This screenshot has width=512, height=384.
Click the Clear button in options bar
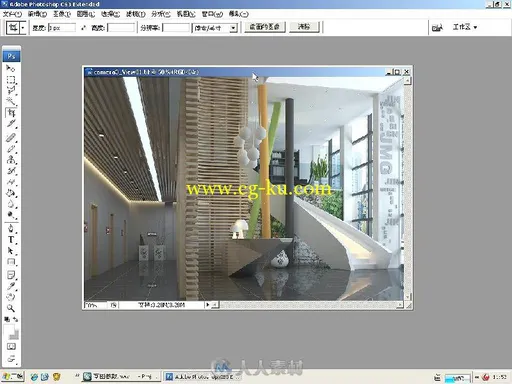click(x=304, y=27)
